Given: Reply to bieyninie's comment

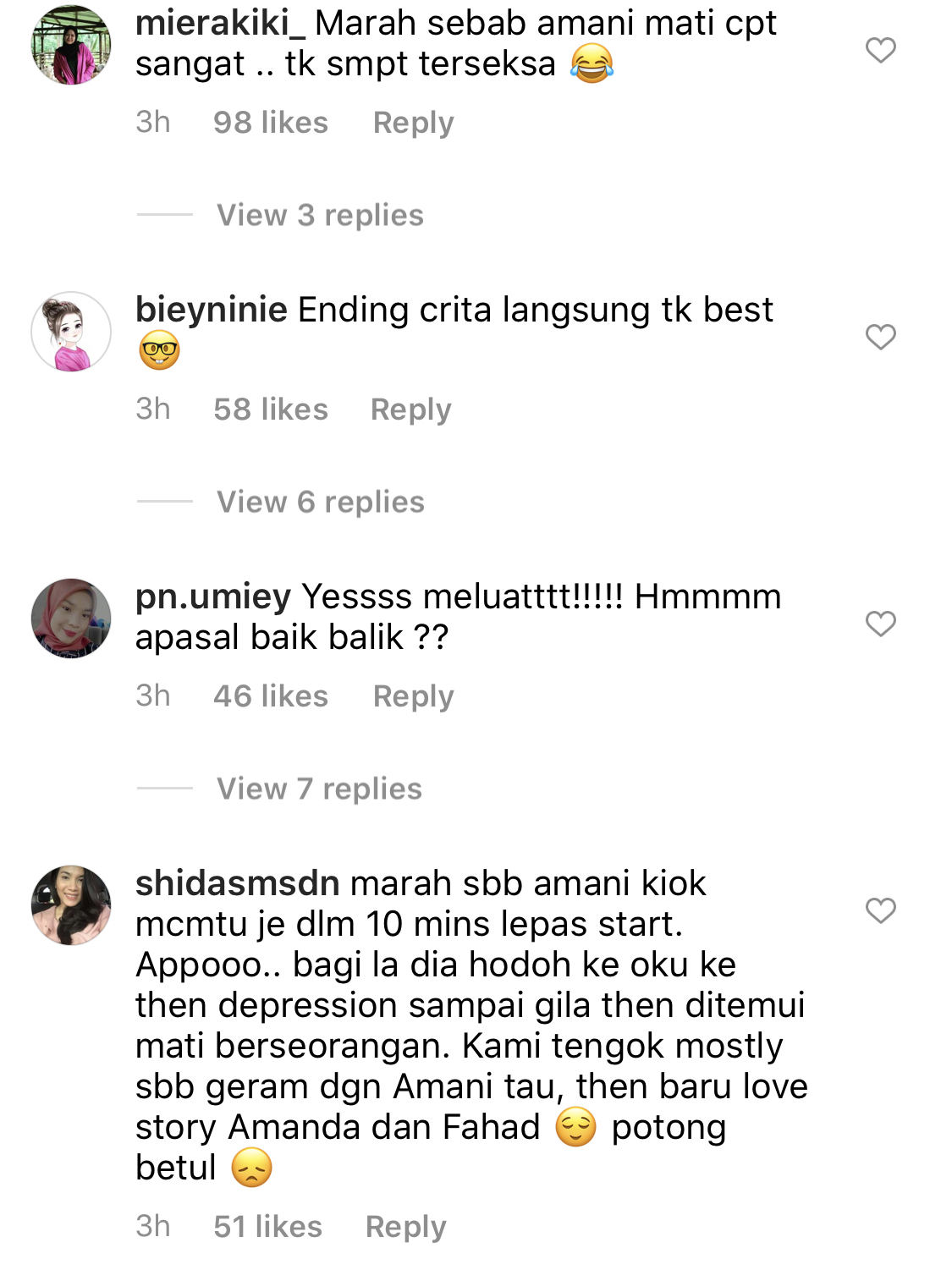Looking at the screenshot, I should tap(411, 410).
